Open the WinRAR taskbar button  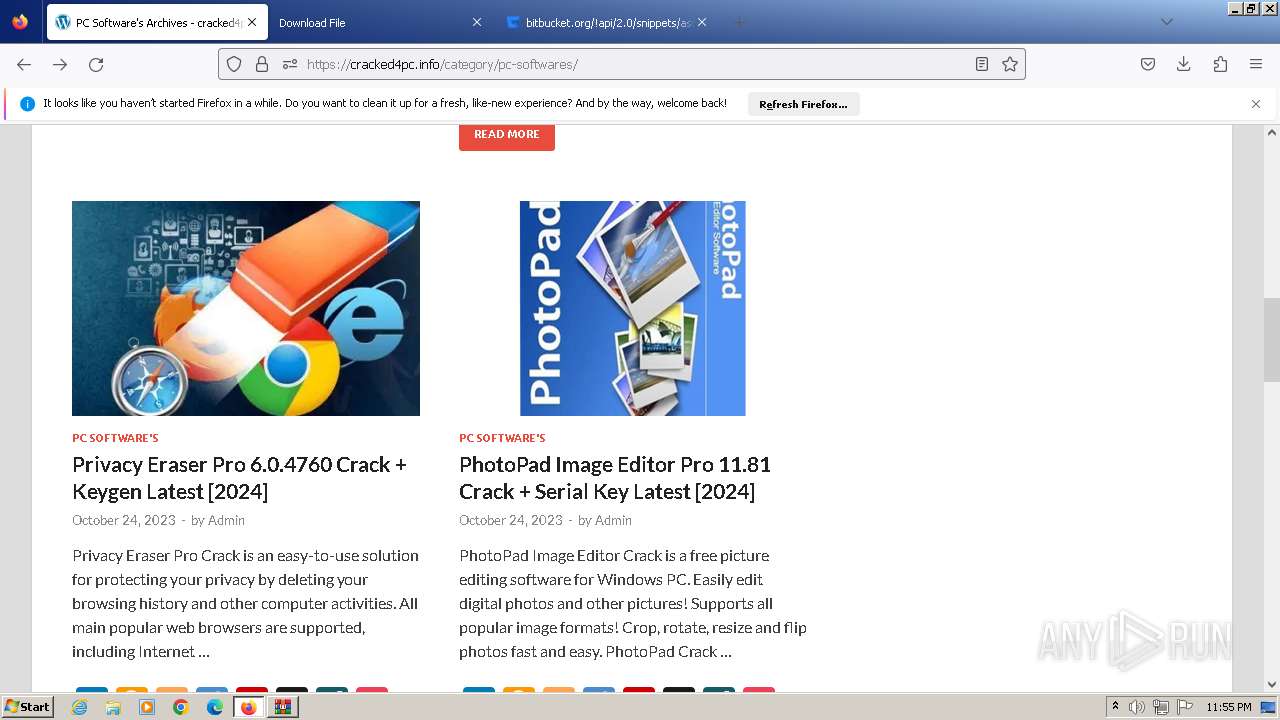(283, 707)
